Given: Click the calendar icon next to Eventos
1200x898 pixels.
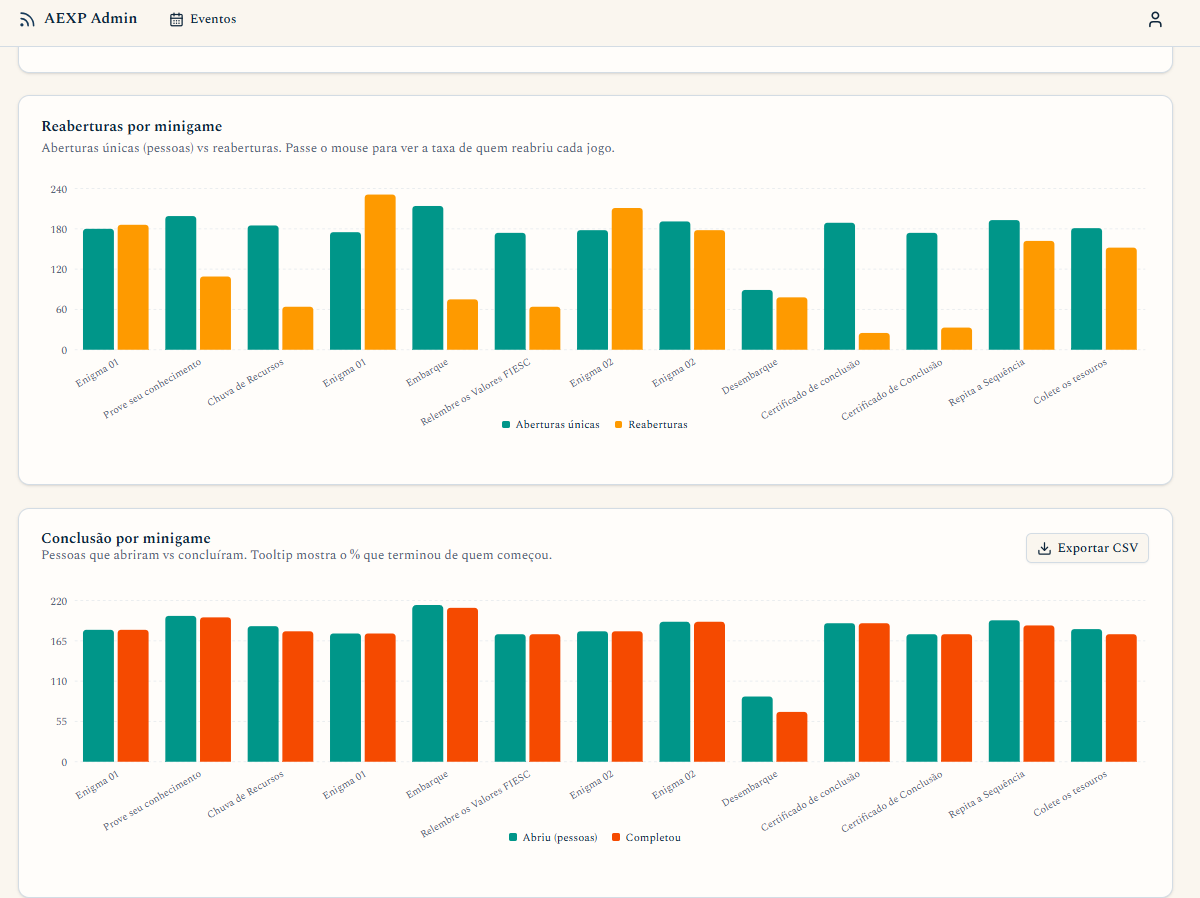Looking at the screenshot, I should pyautogui.click(x=177, y=19).
